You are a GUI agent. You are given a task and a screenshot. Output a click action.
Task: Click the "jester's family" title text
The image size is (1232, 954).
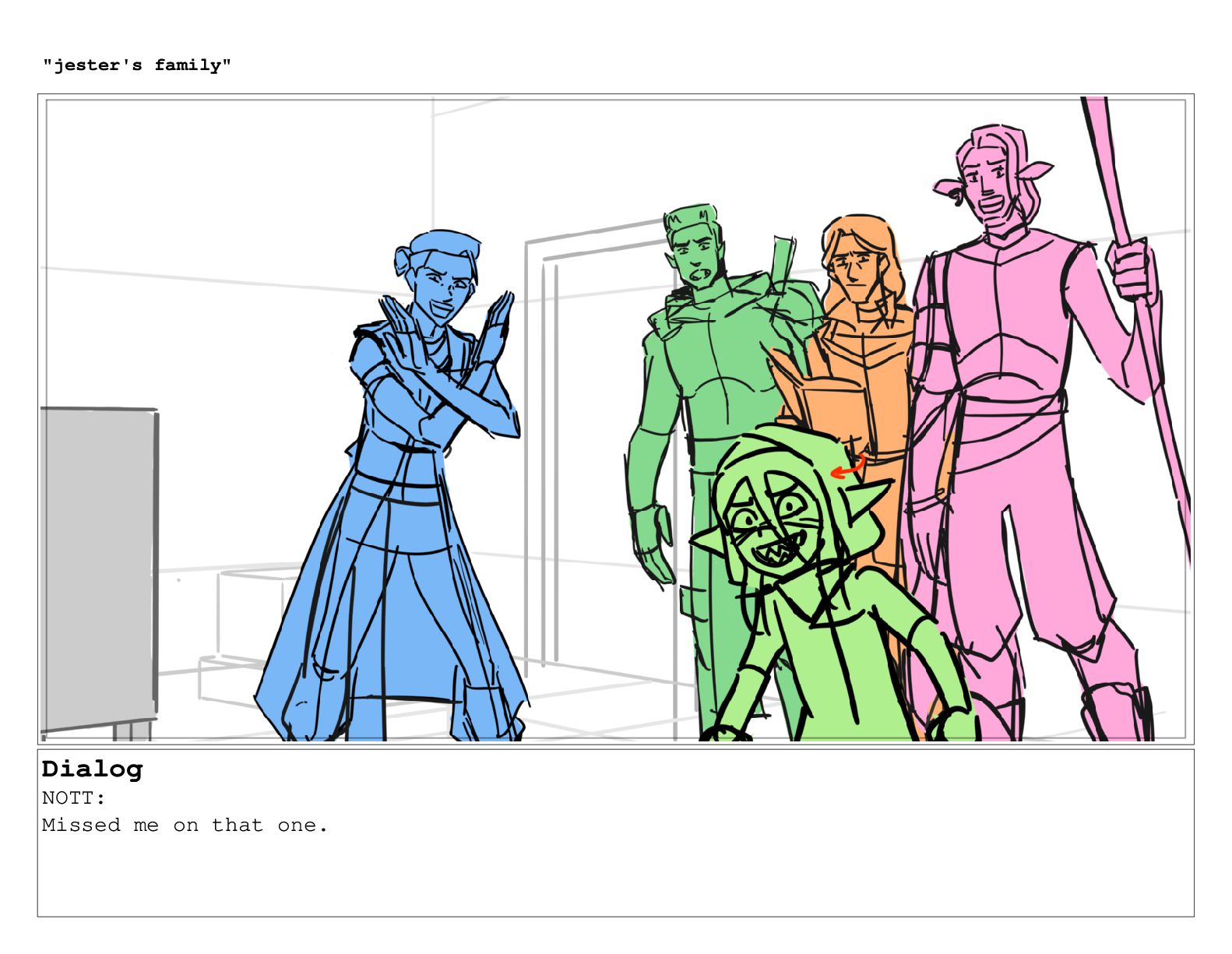(137, 65)
